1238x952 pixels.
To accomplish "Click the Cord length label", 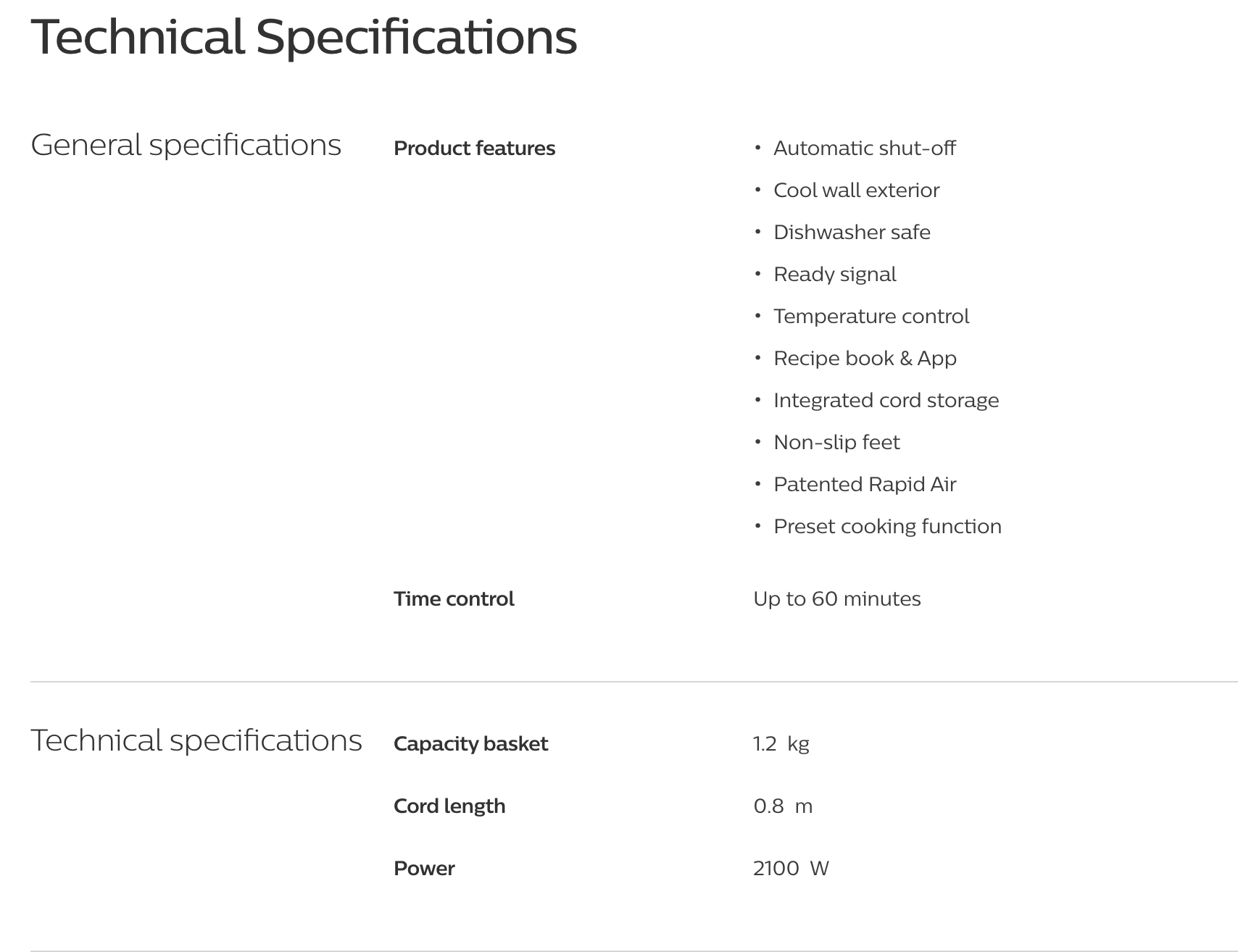I will pos(449,806).
